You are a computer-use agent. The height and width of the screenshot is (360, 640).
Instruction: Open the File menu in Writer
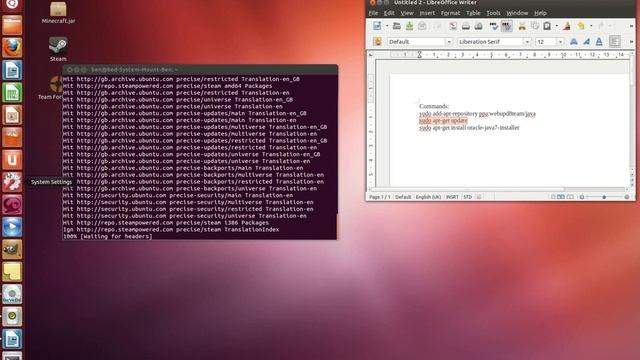coord(373,13)
